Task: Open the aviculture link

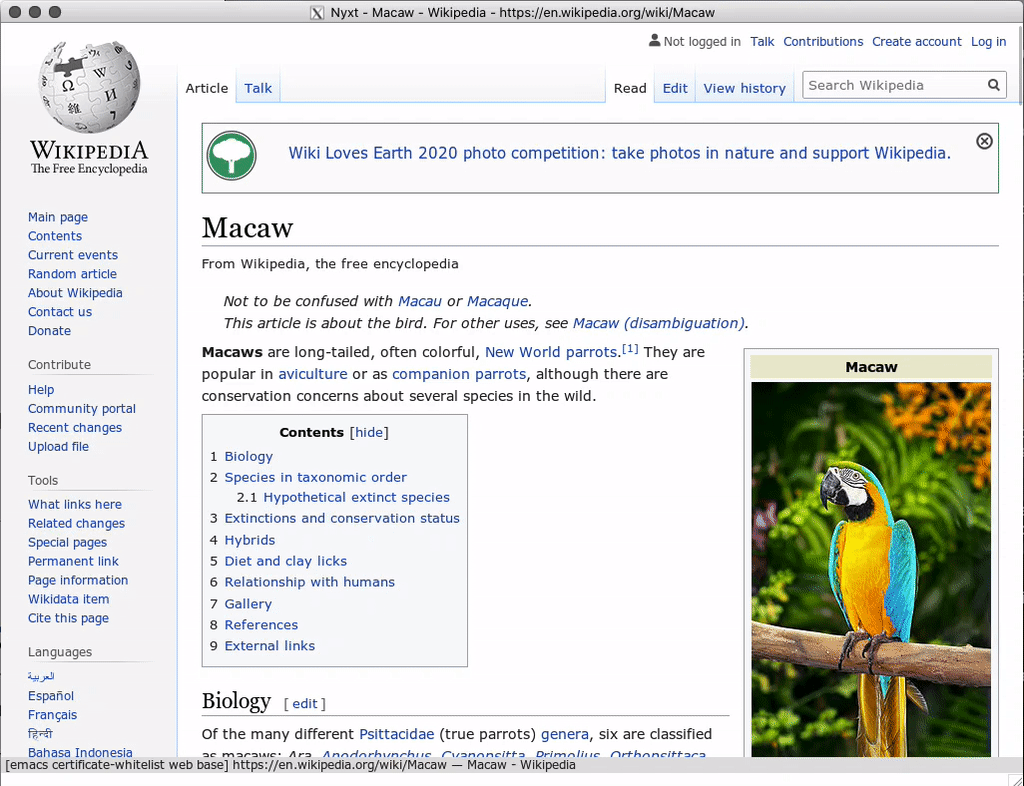Action: pyautogui.click(x=313, y=374)
